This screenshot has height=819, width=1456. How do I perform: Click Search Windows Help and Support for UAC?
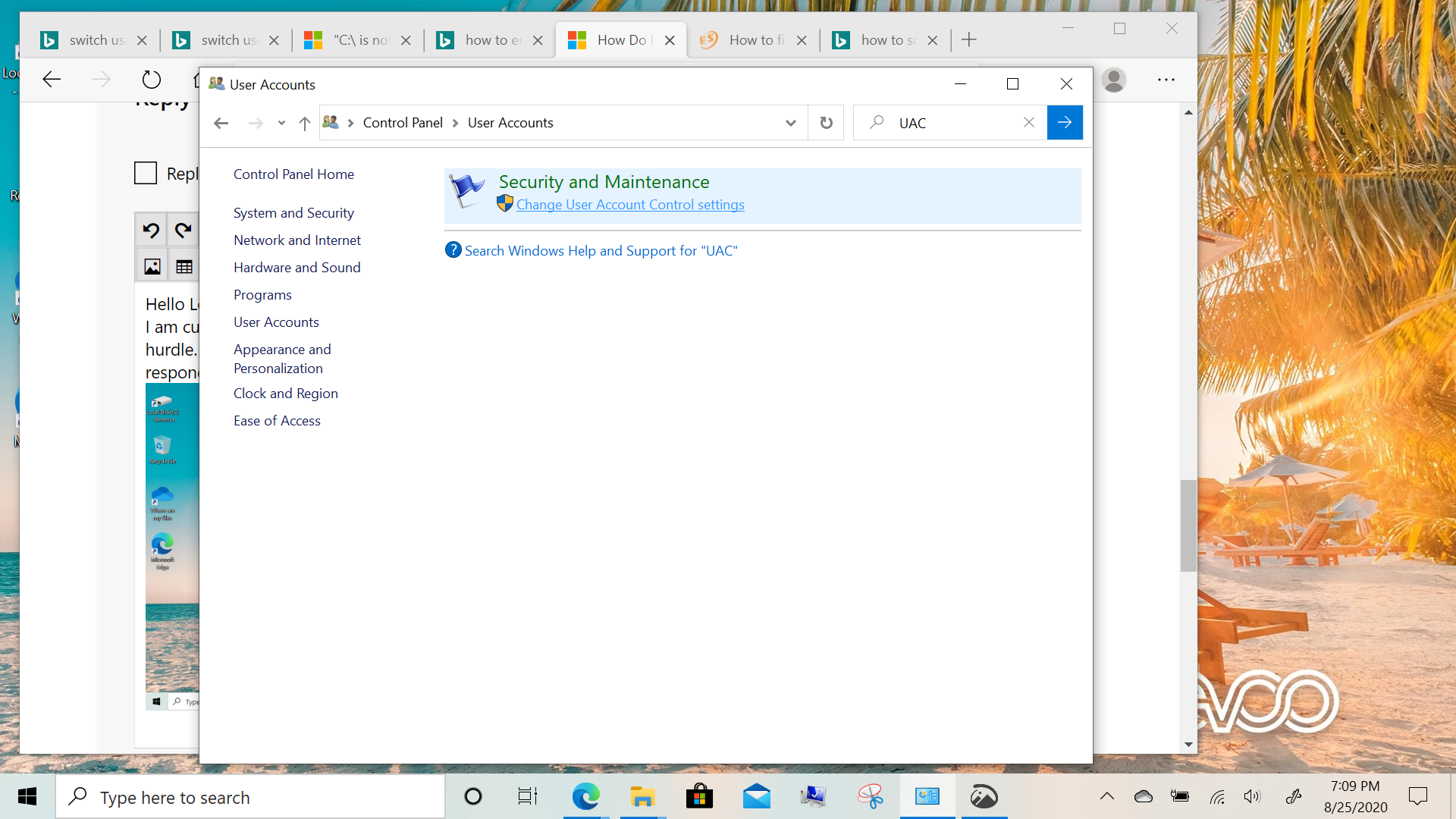tap(601, 250)
